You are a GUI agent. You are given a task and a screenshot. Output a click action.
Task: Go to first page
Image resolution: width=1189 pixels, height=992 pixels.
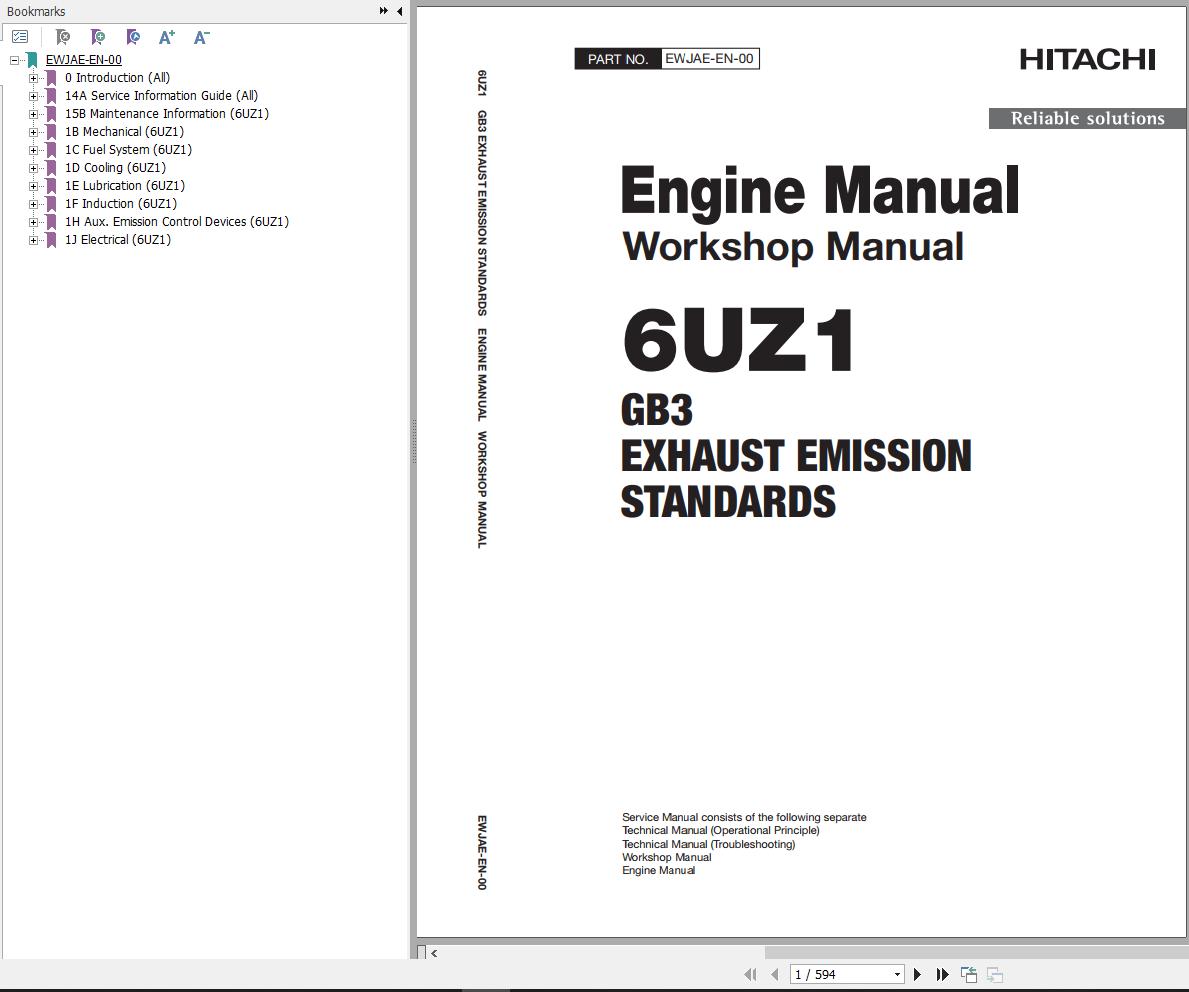750,975
